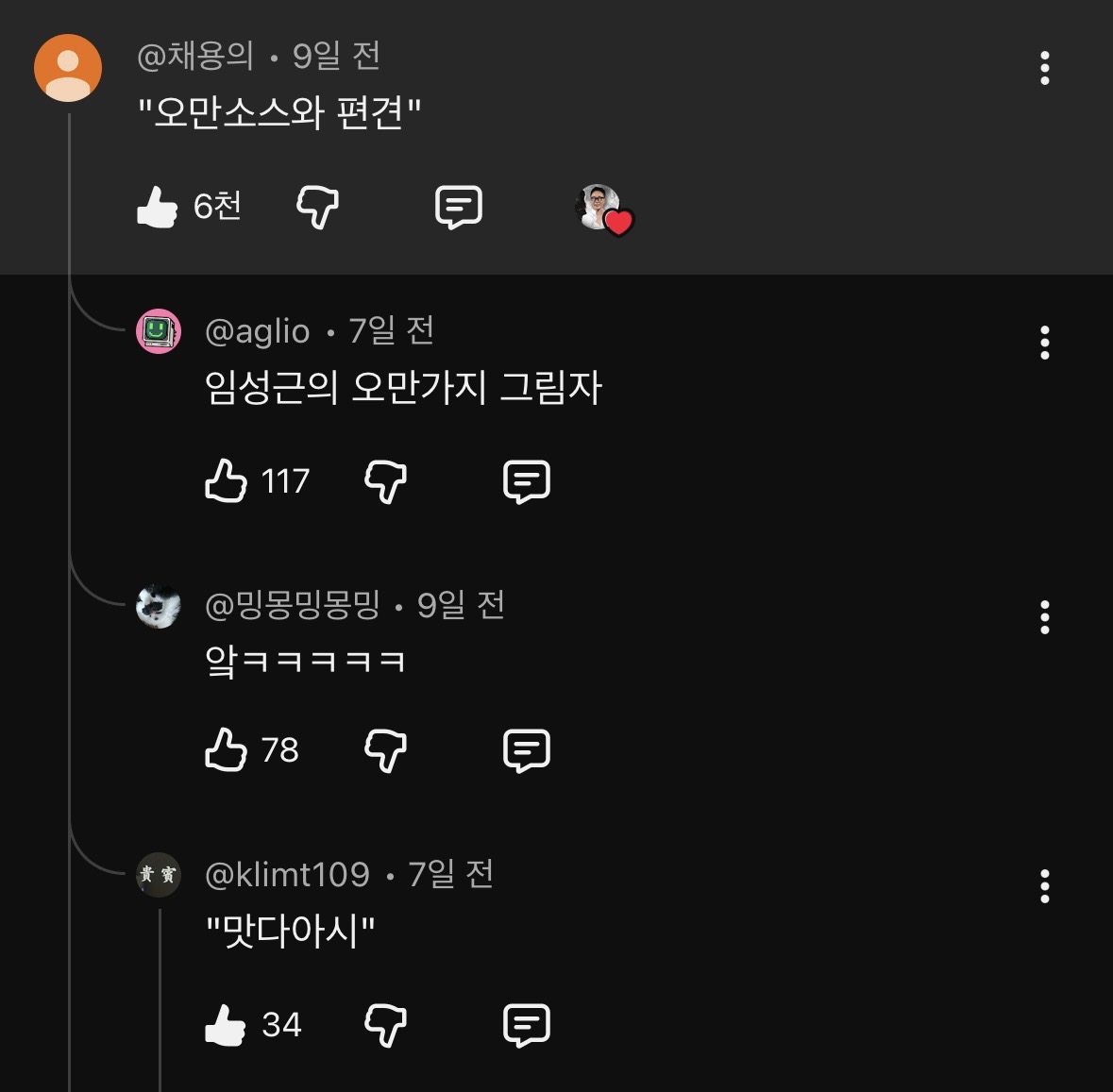The width and height of the screenshot is (1113, 1092).
Task: Open the options menu for @밍몽밍몽밍's reply
Action: [1044, 618]
